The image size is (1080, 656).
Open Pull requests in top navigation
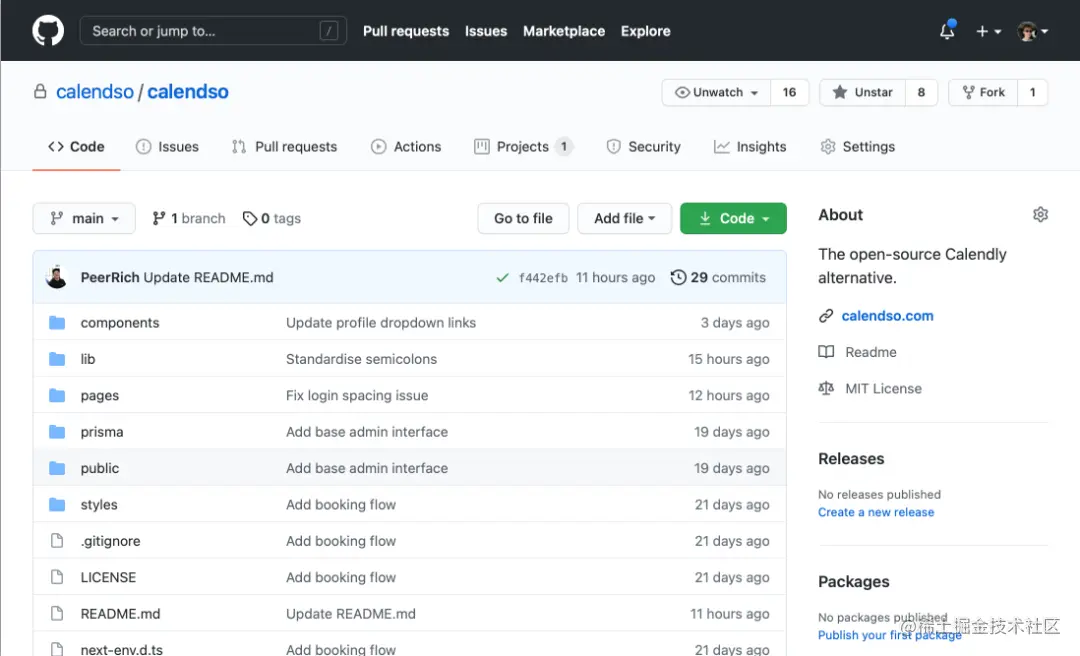click(x=406, y=31)
